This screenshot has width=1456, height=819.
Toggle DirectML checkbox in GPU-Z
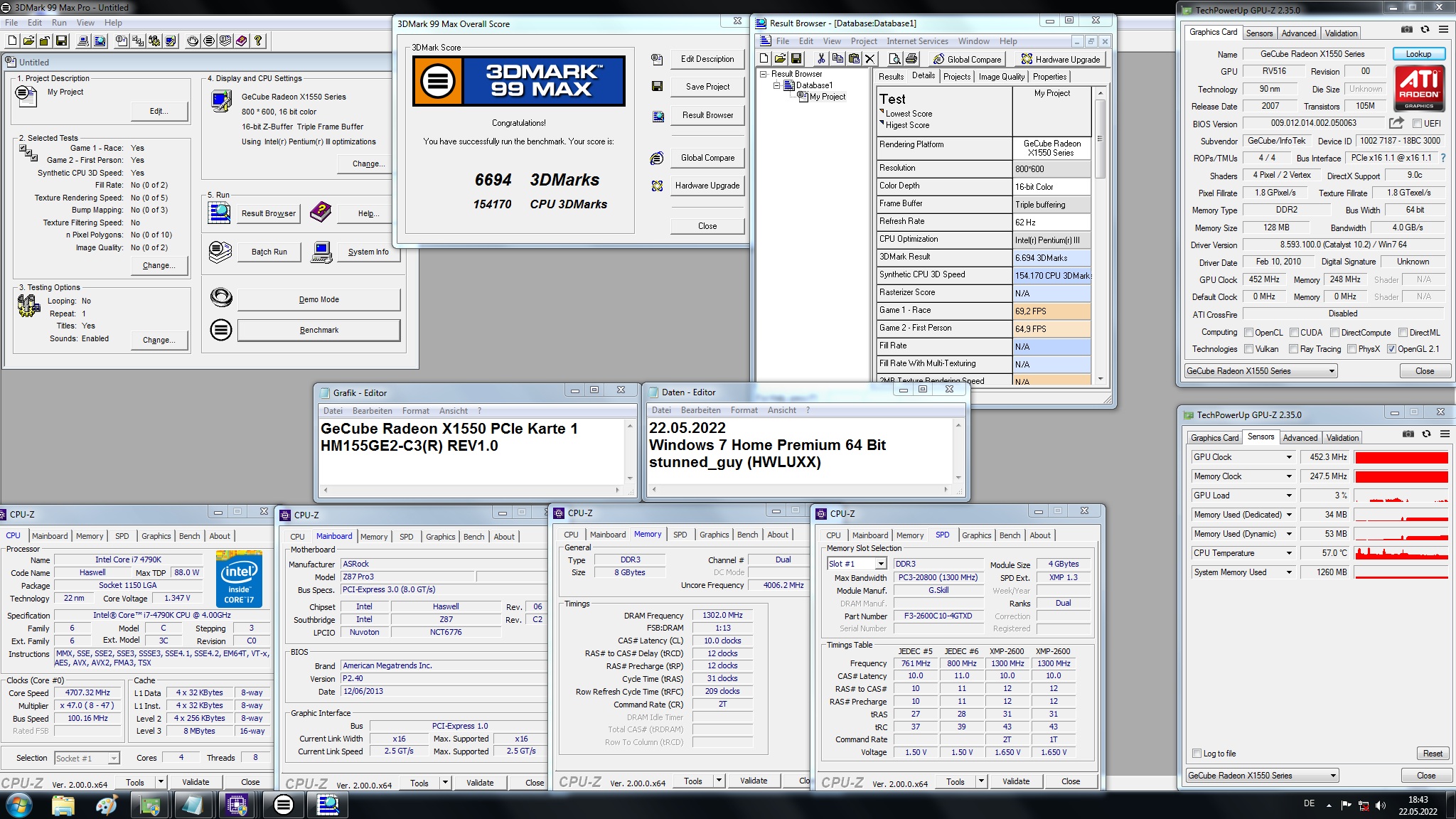pos(1403,332)
